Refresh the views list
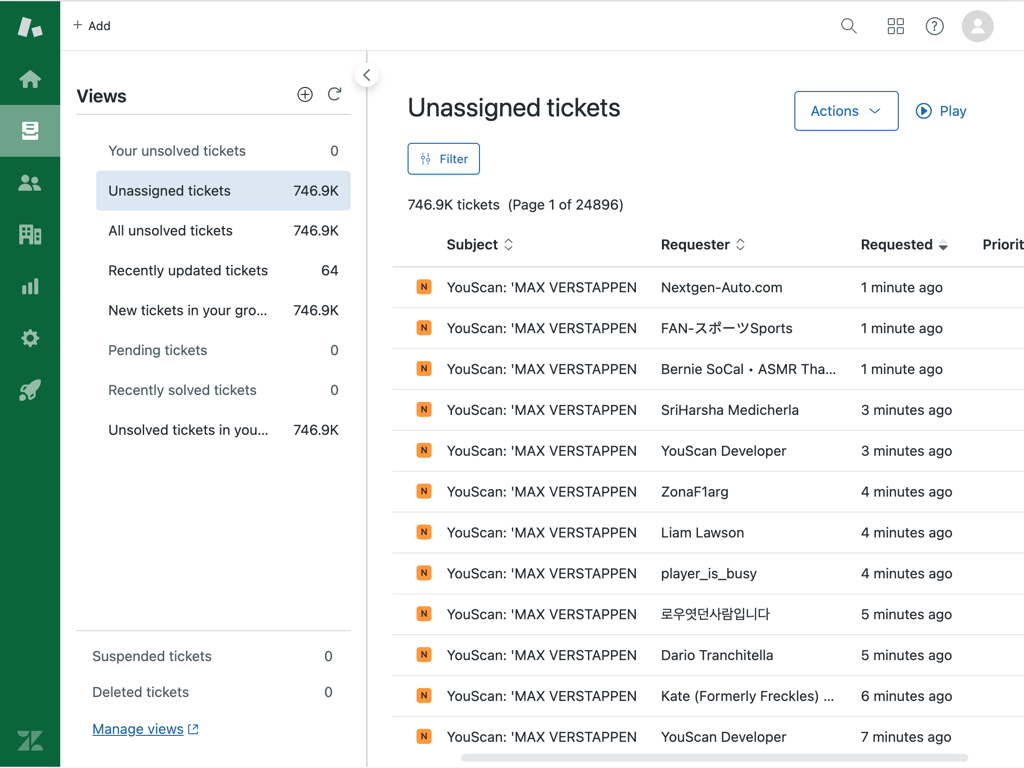 [x=335, y=94]
